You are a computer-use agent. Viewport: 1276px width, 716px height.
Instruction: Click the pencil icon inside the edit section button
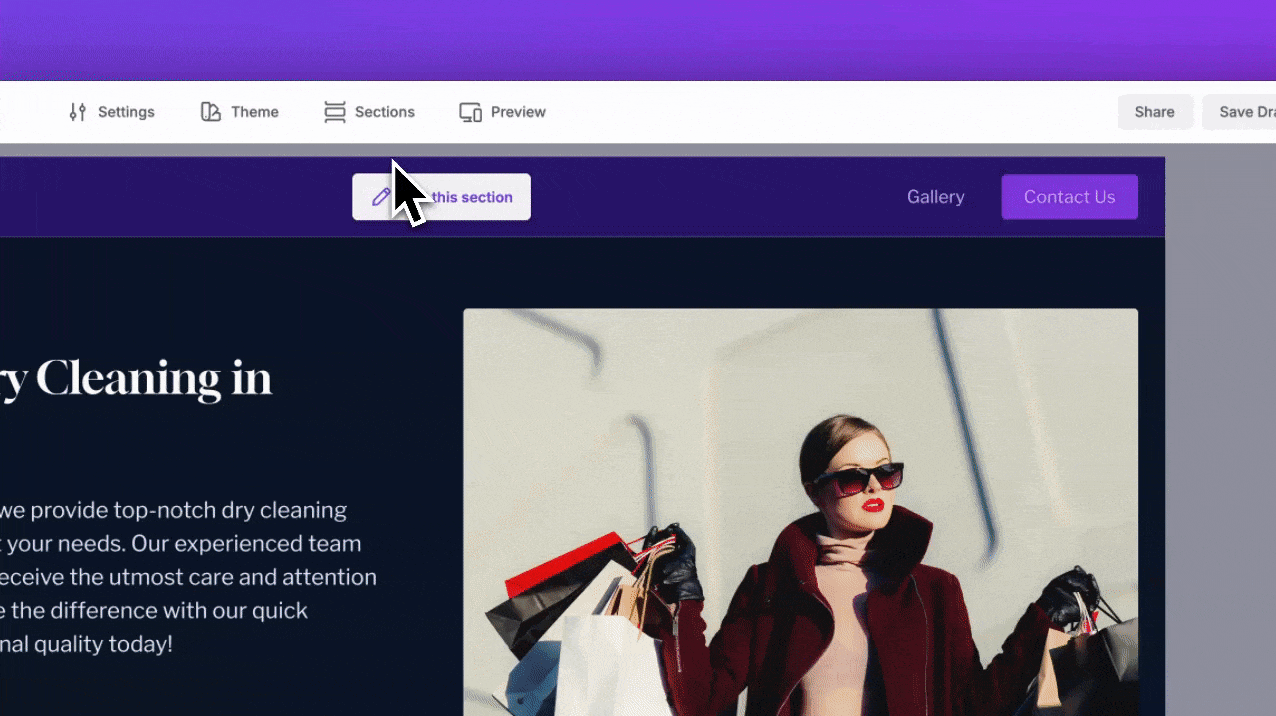(x=381, y=196)
